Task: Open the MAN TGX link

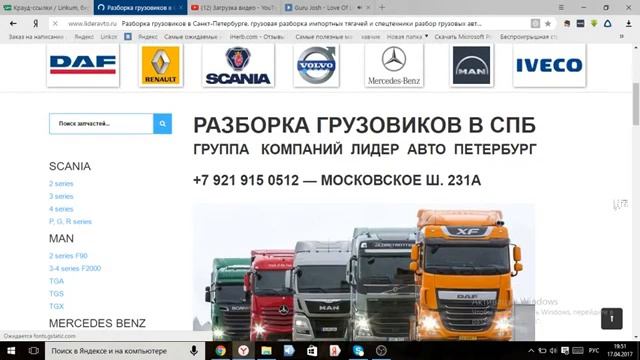Action: (56, 307)
